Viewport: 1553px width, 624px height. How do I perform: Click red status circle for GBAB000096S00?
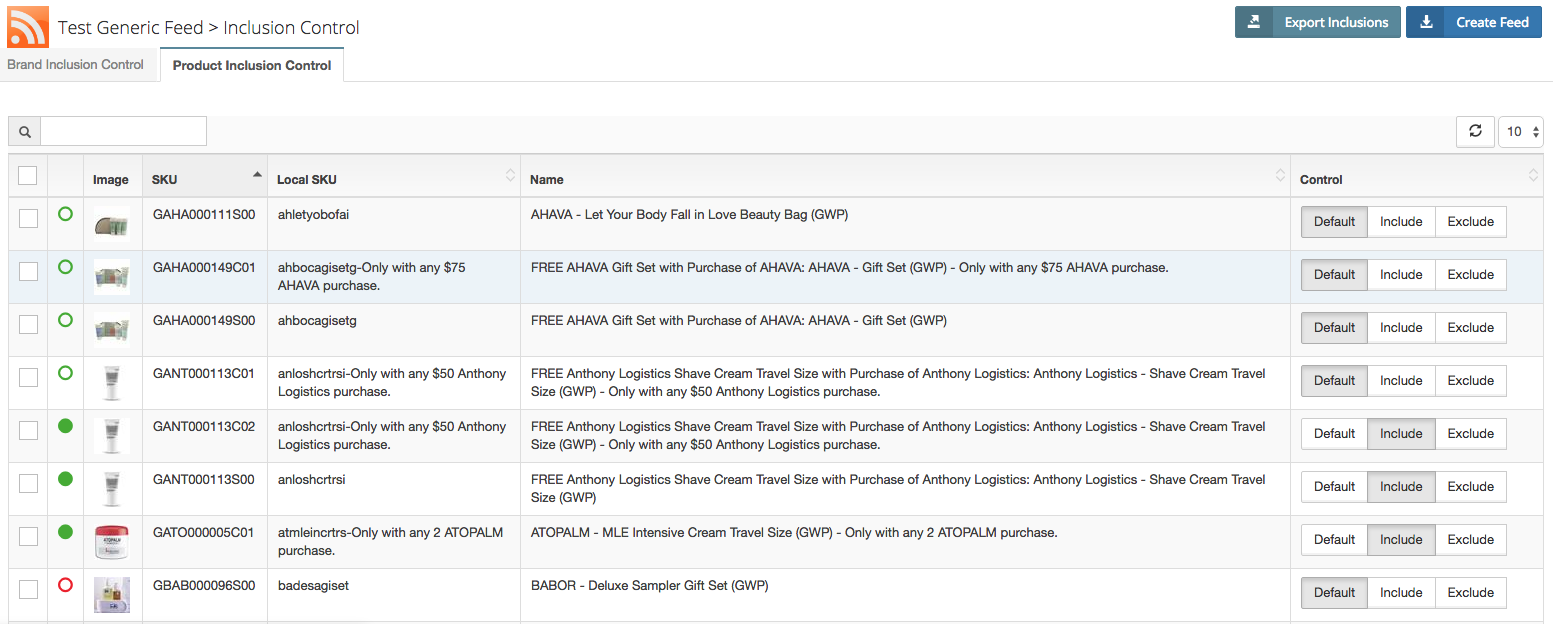(x=65, y=585)
